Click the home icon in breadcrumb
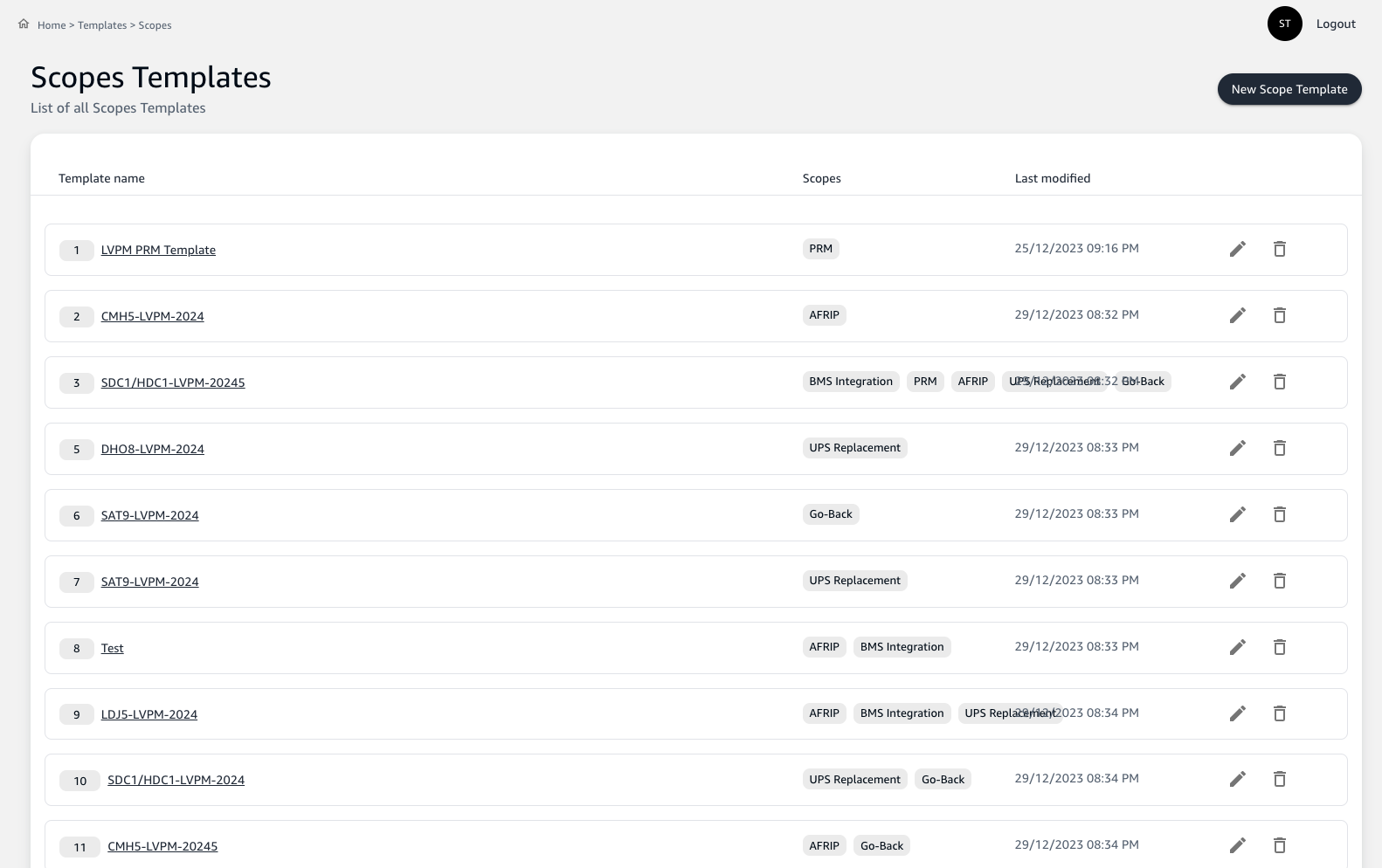Image resolution: width=1382 pixels, height=868 pixels. tap(24, 24)
